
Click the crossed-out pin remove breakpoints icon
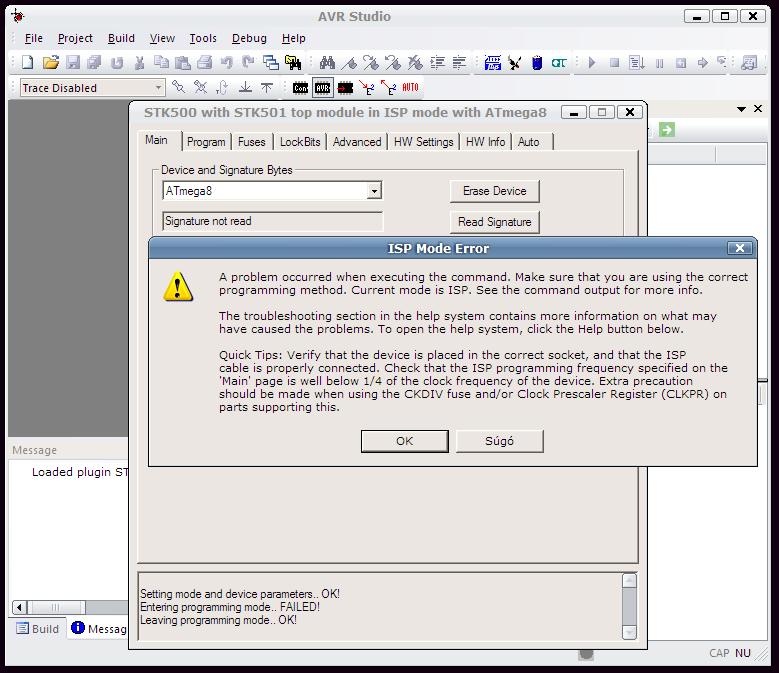(x=201, y=87)
